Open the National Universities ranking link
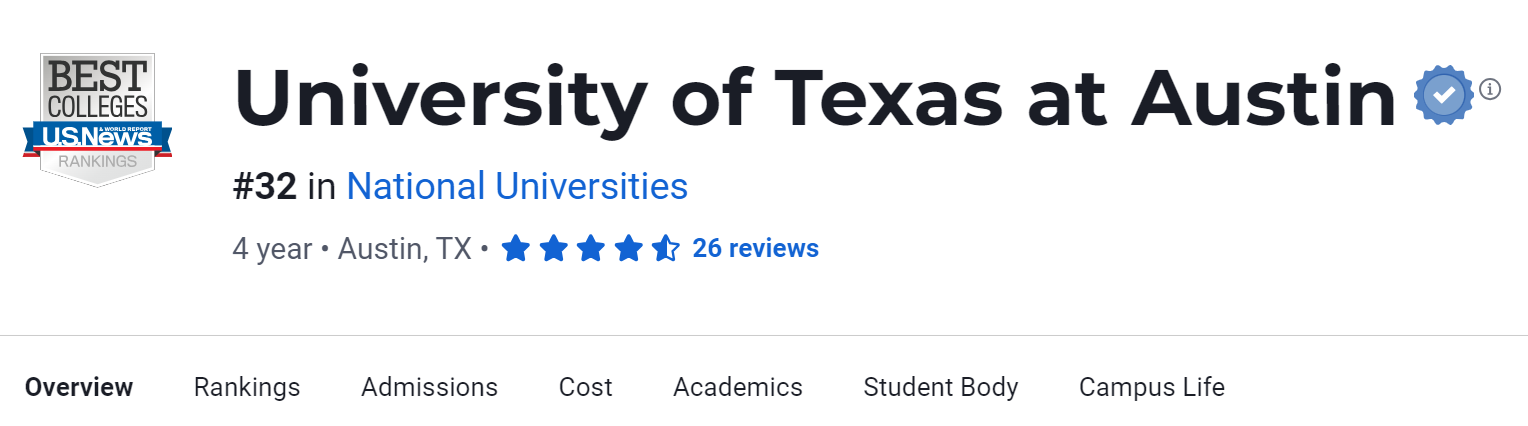 click(517, 187)
